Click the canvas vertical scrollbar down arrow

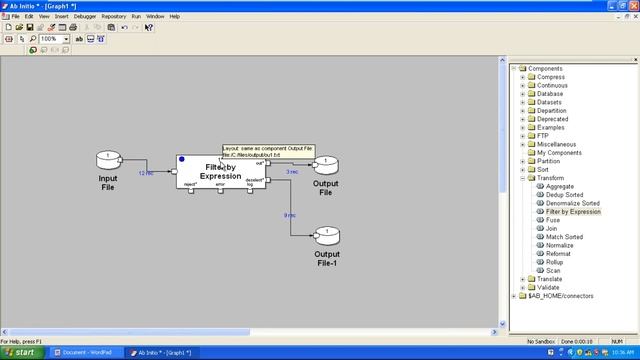coord(502,324)
